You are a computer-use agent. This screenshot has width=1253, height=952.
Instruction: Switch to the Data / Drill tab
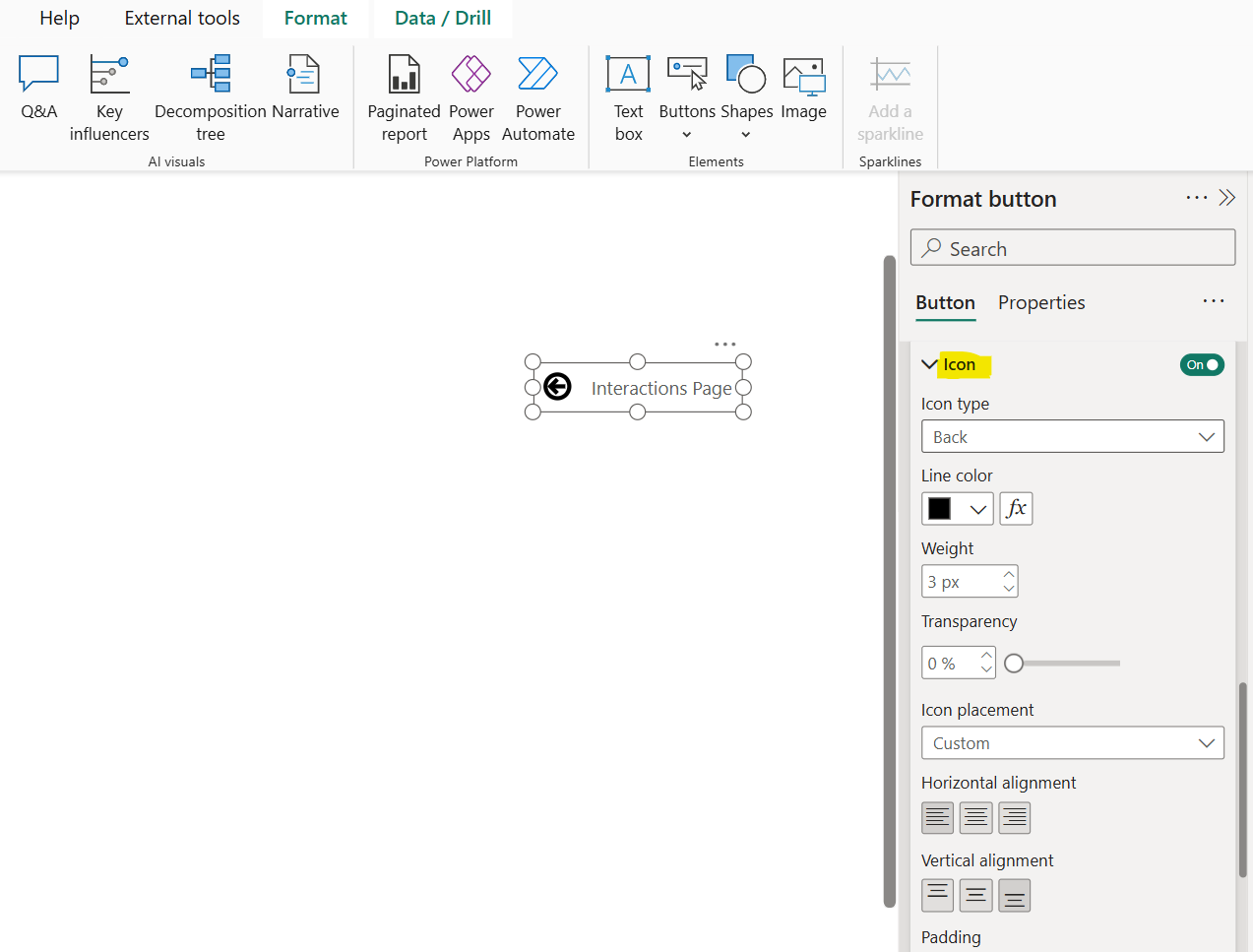coord(442,17)
